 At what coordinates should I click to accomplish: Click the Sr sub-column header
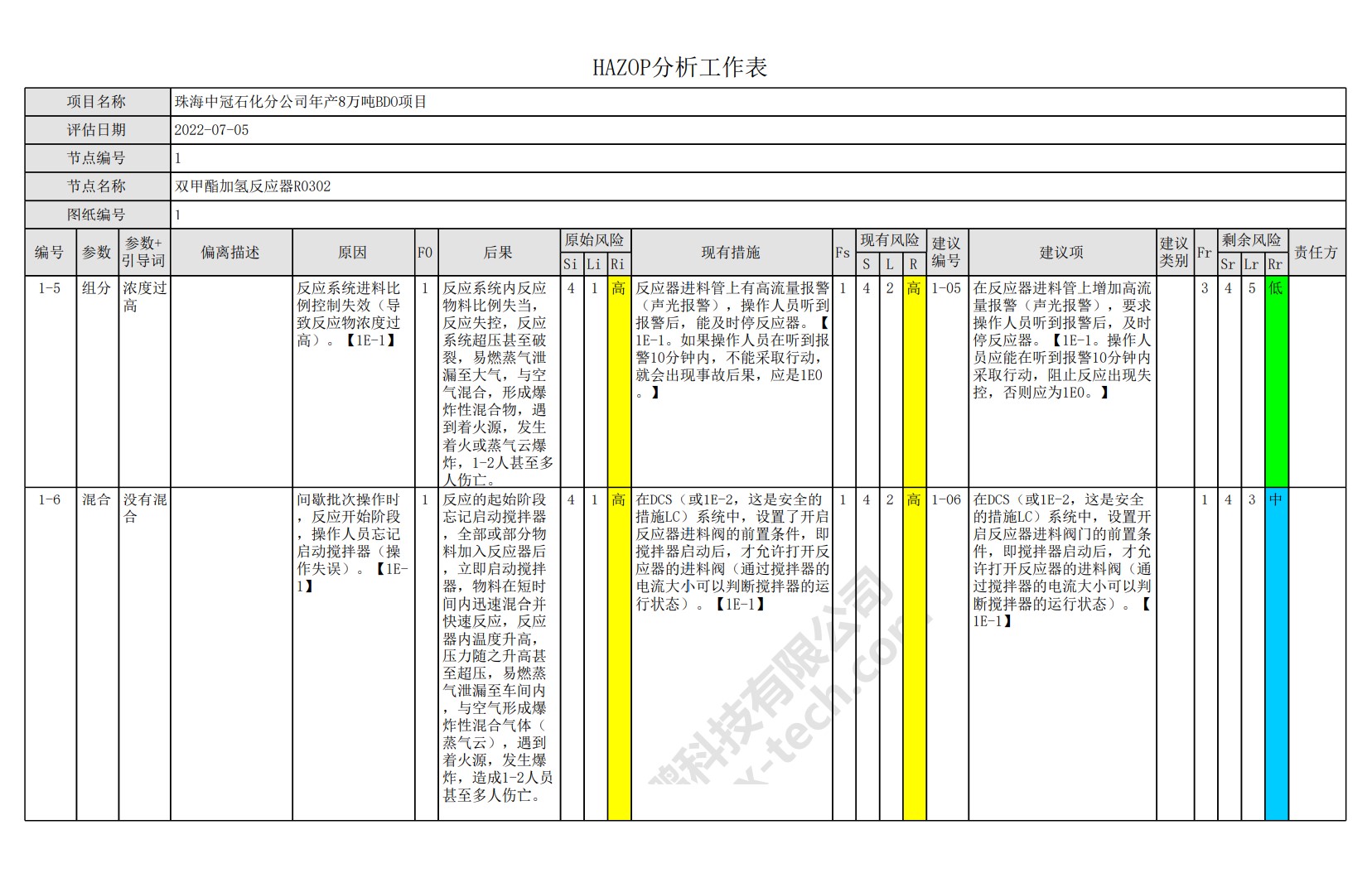pos(1228,265)
